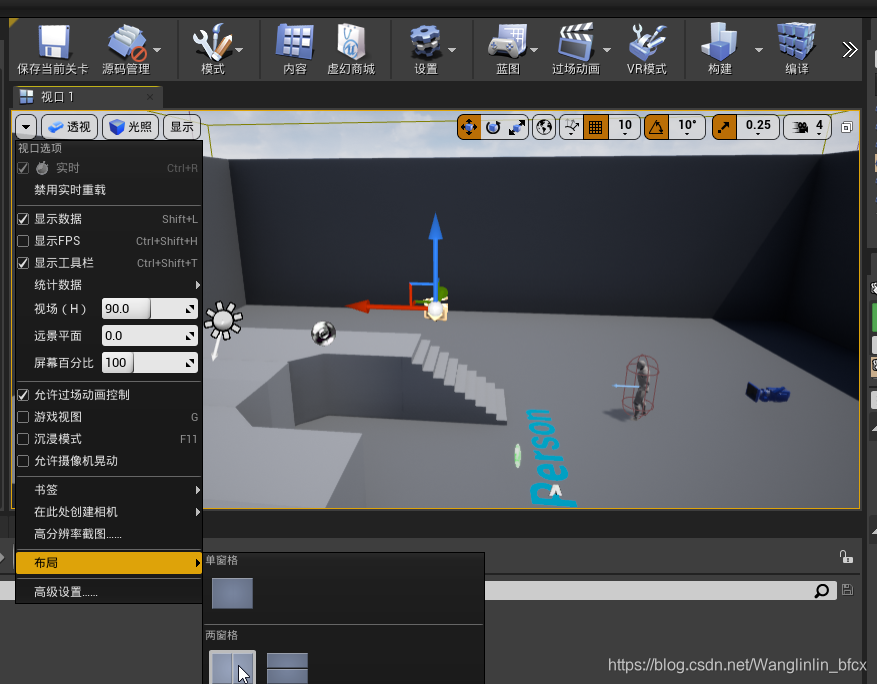Select 禁用实时重载 menu item
The image size is (877, 684).
click(x=109, y=190)
